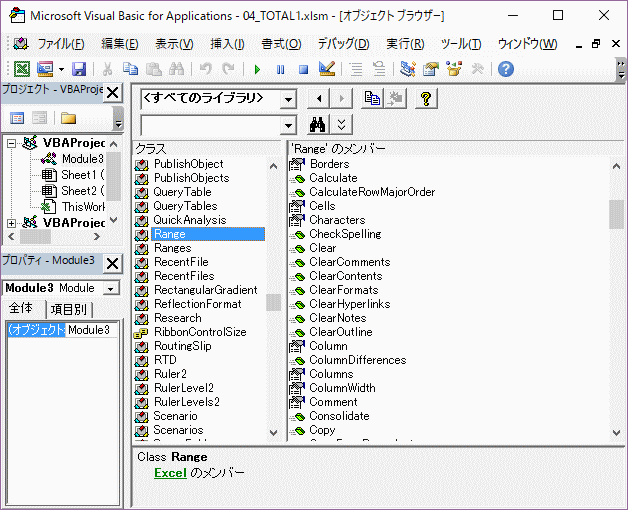Open the 実行(R) menu
Image resolution: width=628 pixels, height=510 pixels.
pyautogui.click(x=405, y=44)
